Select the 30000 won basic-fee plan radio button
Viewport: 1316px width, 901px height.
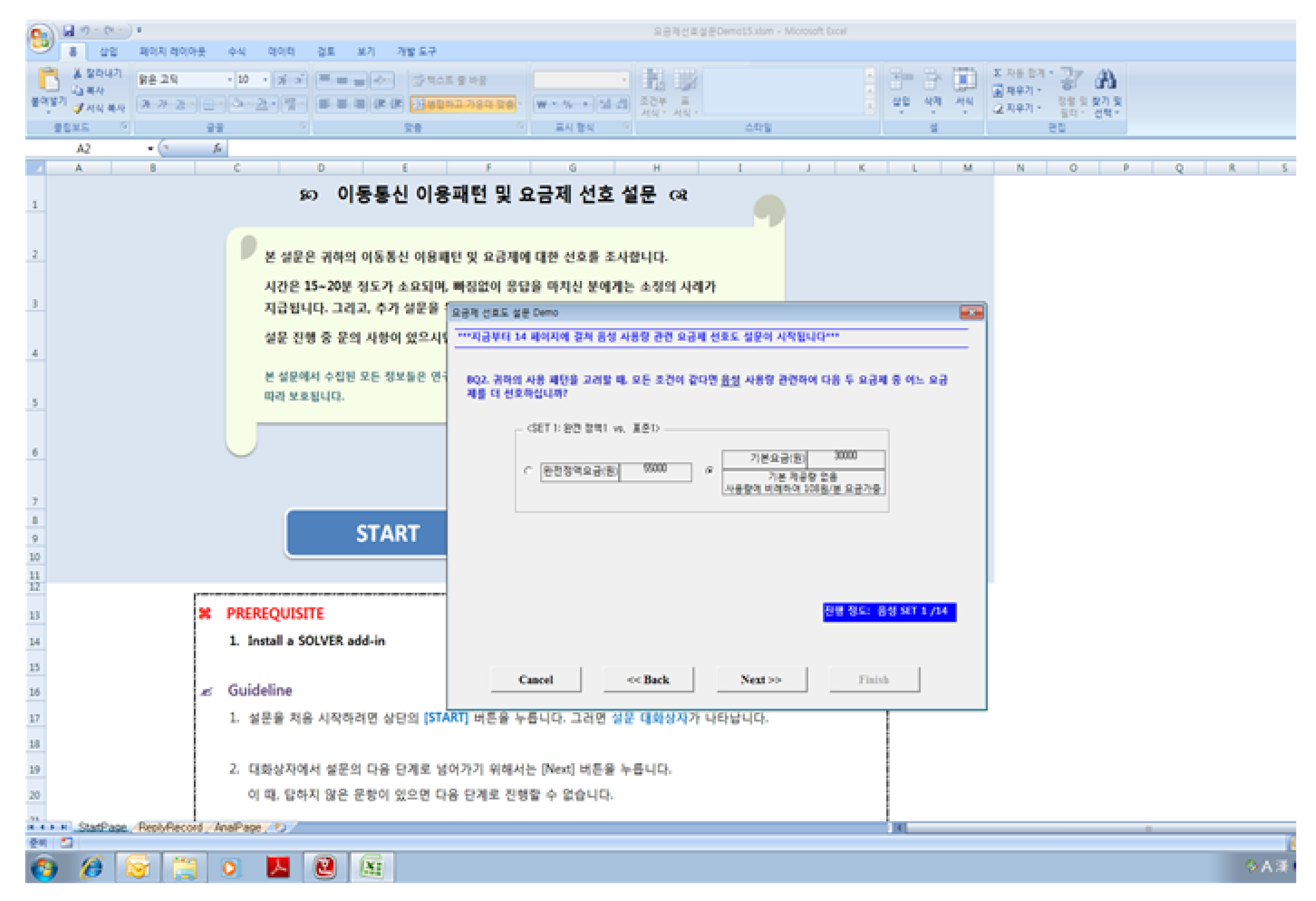pyautogui.click(x=709, y=471)
